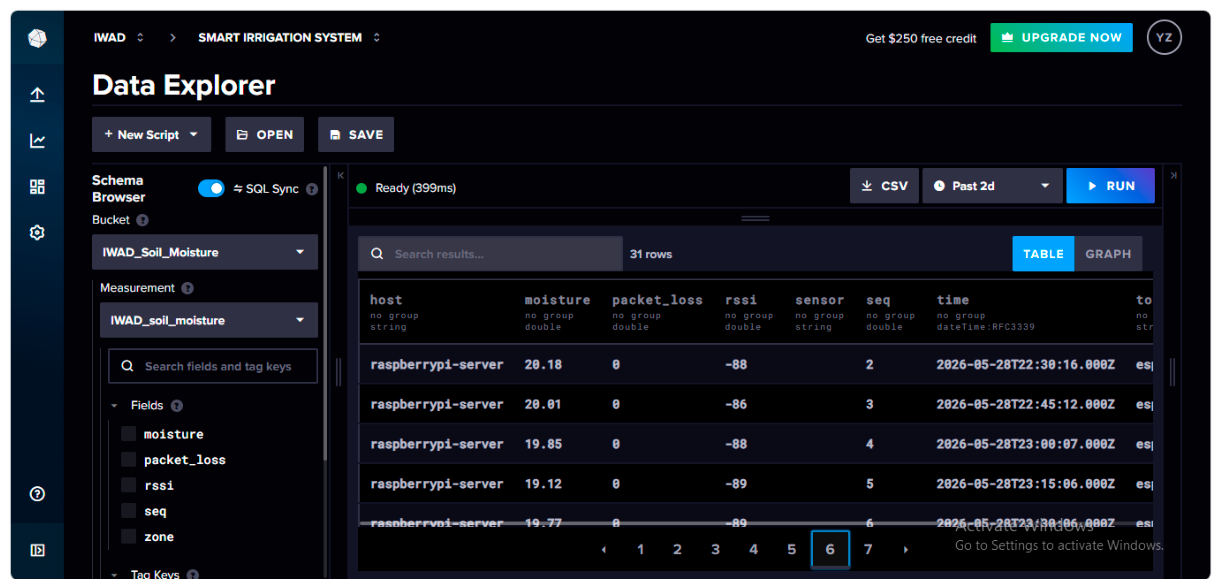Open Dashboards icon in sidebar

pos(37,187)
